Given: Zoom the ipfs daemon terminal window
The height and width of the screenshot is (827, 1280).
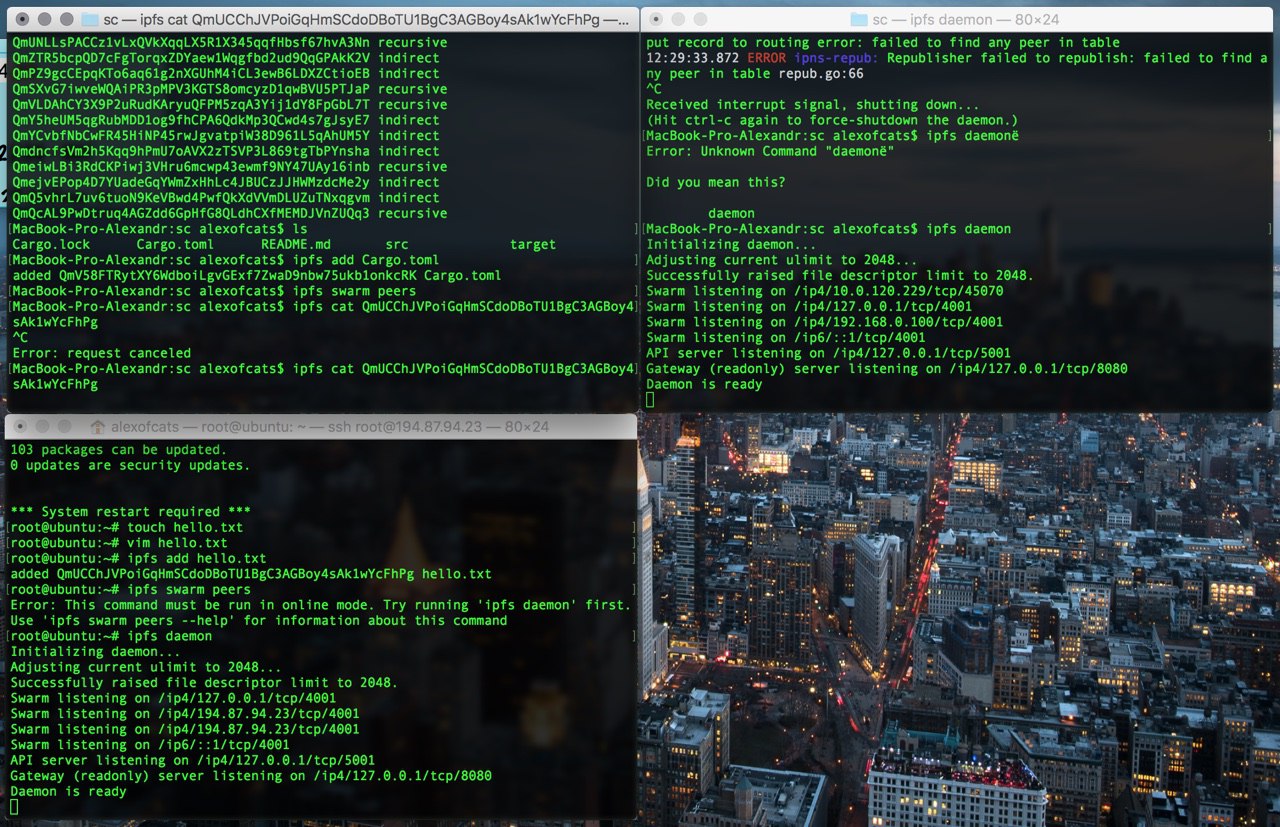Looking at the screenshot, I should click(701, 19).
